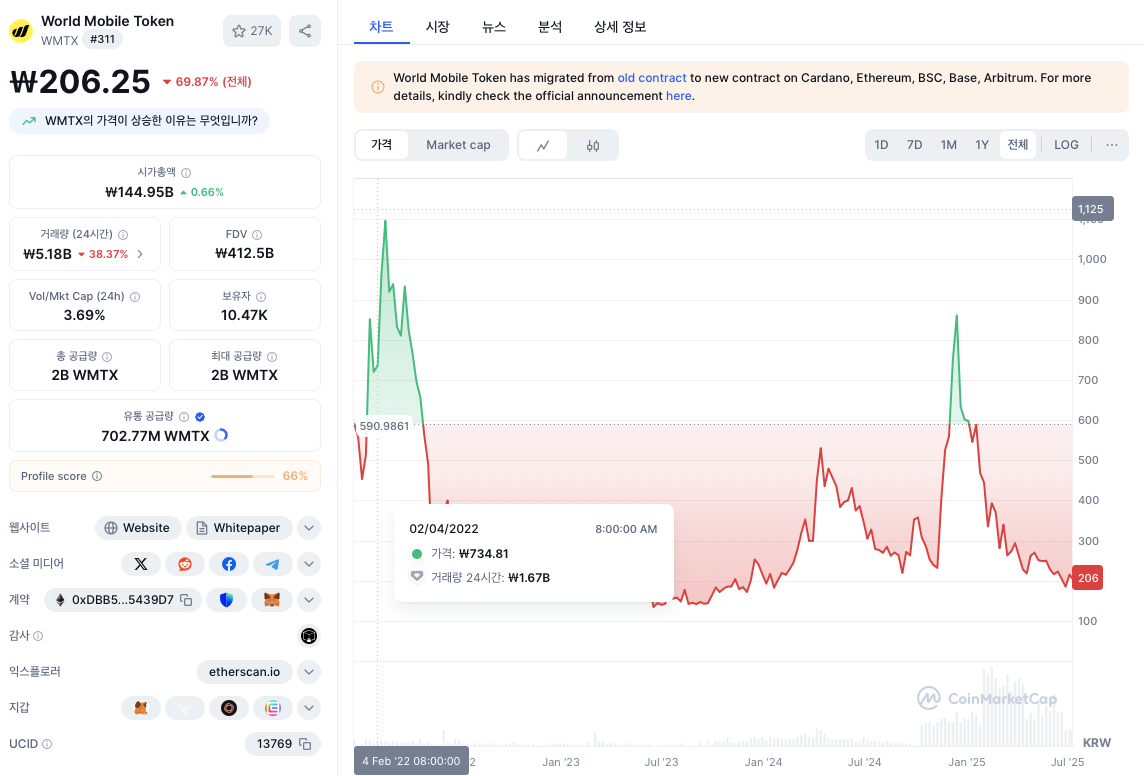1144x776 pixels.
Task: Switch chart to line view
Action: click(x=543, y=145)
